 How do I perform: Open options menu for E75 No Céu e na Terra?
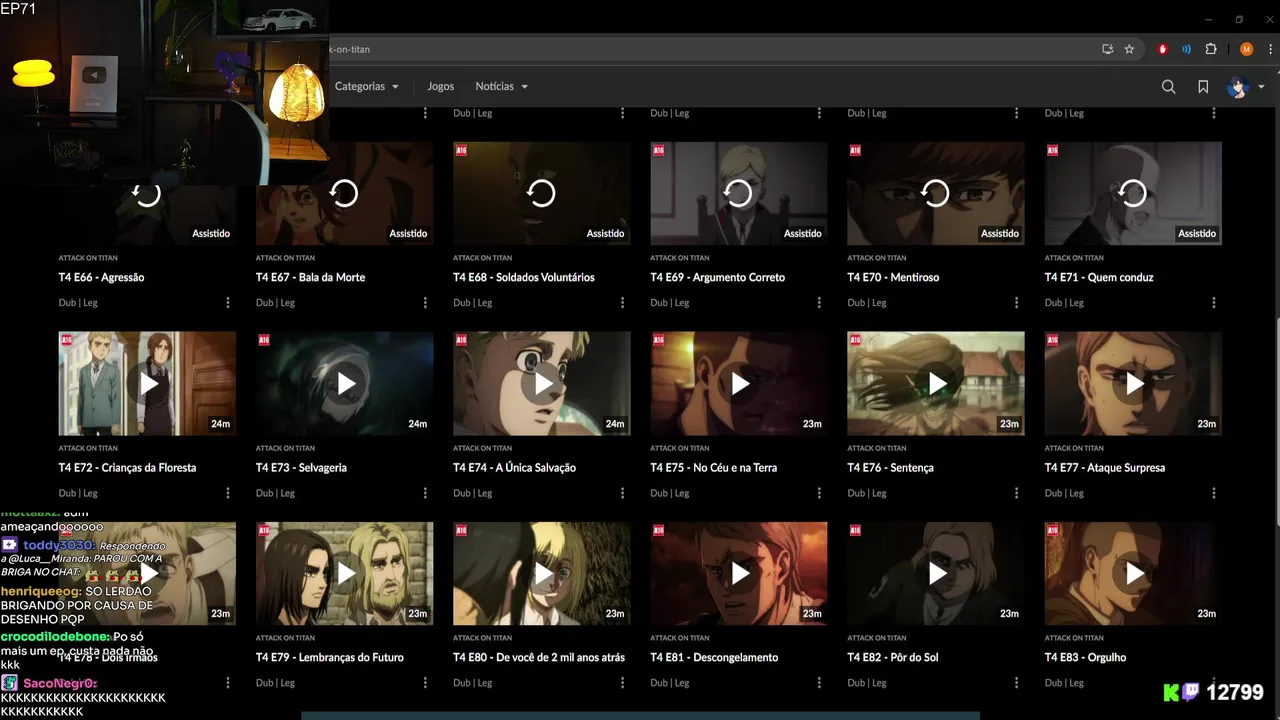click(x=819, y=493)
